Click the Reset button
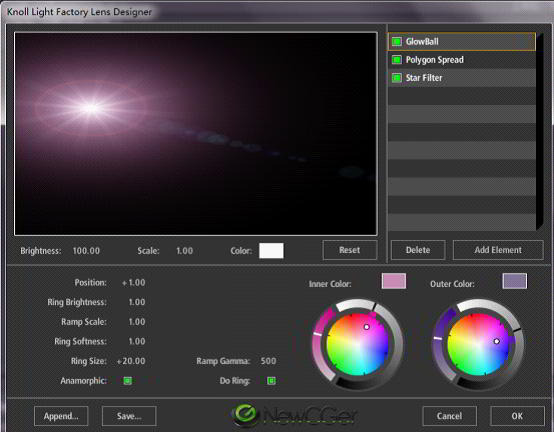The image size is (554, 432). coord(350,250)
